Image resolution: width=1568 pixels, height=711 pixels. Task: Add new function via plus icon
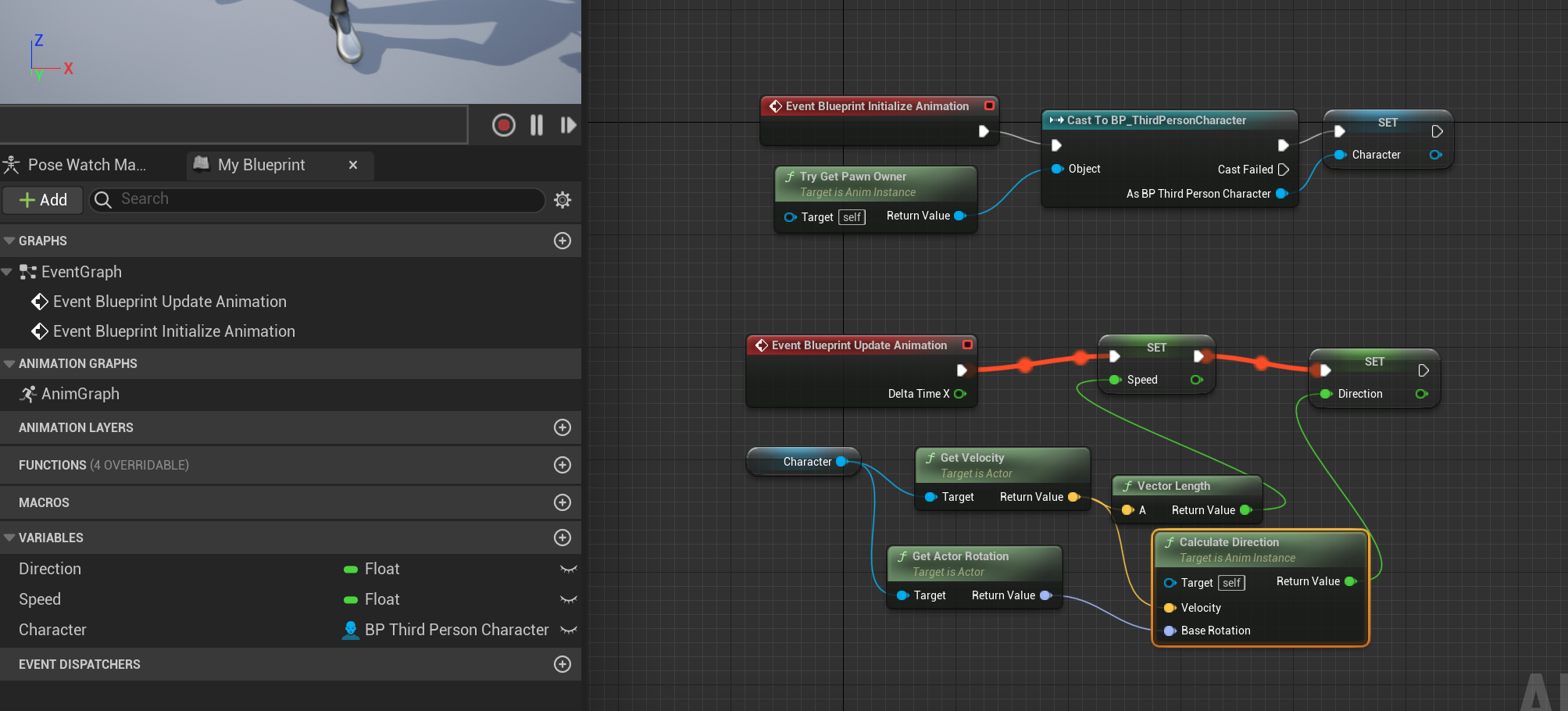[563, 465]
